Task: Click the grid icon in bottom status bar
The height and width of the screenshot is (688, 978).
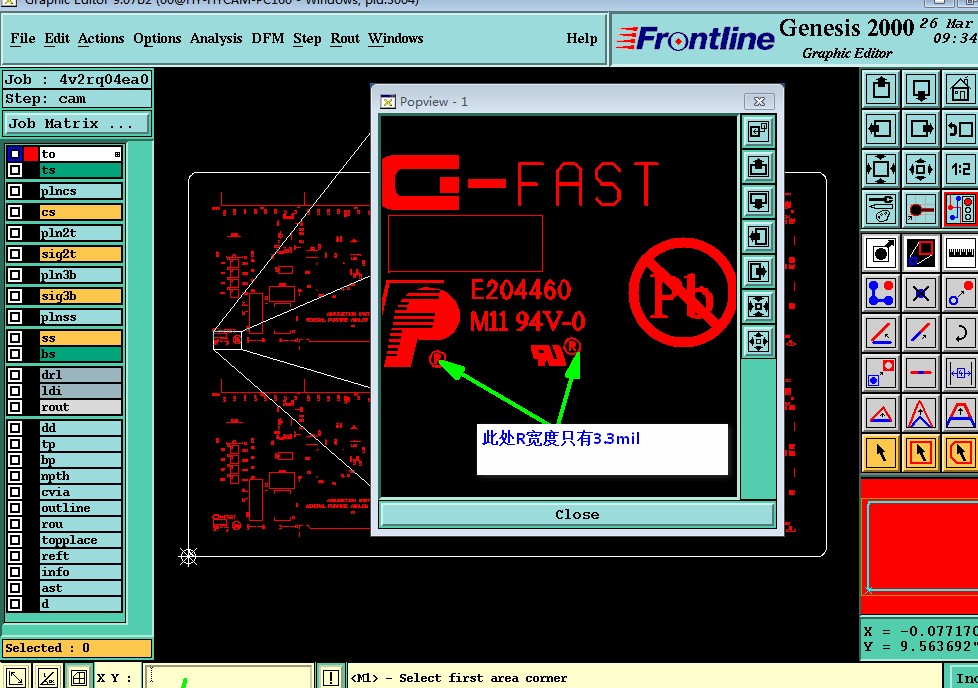Action: [79, 677]
